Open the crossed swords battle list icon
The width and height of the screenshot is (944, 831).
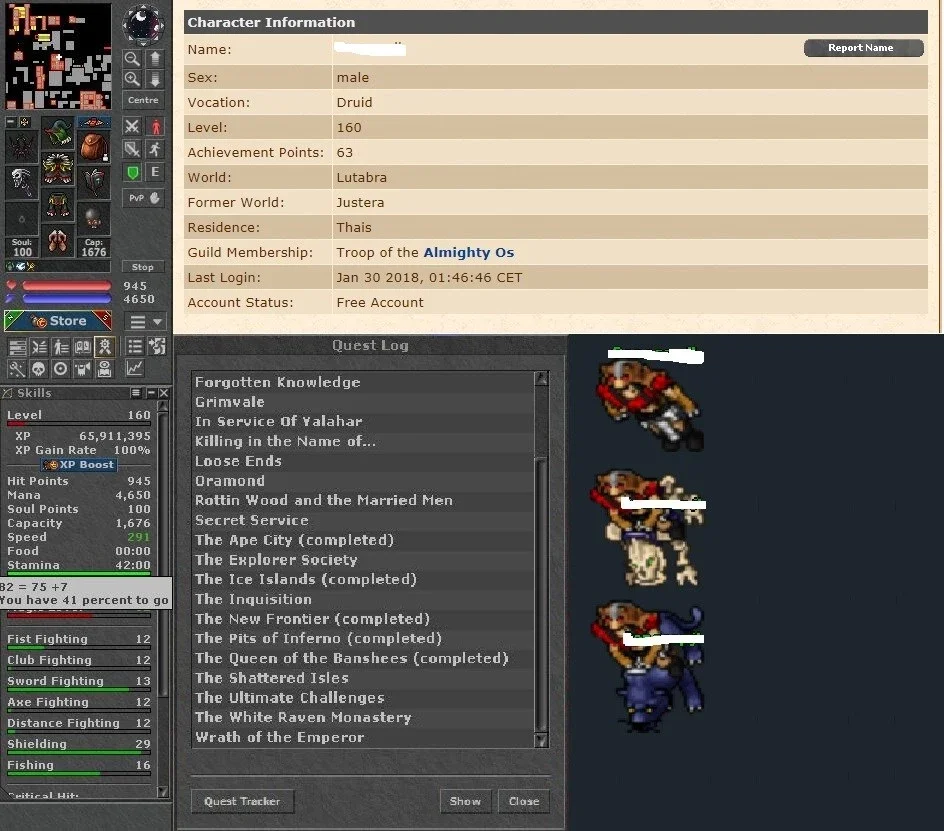click(x=39, y=346)
